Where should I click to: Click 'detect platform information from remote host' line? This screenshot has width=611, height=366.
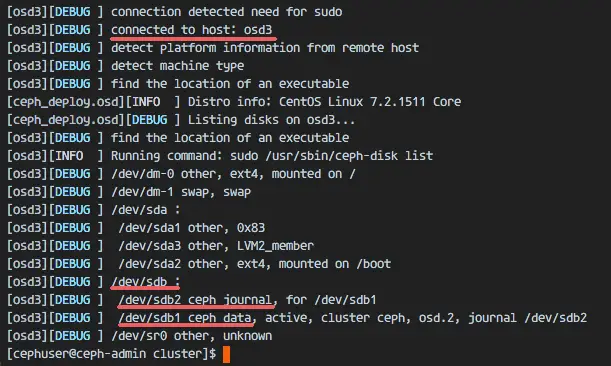click(x=265, y=48)
